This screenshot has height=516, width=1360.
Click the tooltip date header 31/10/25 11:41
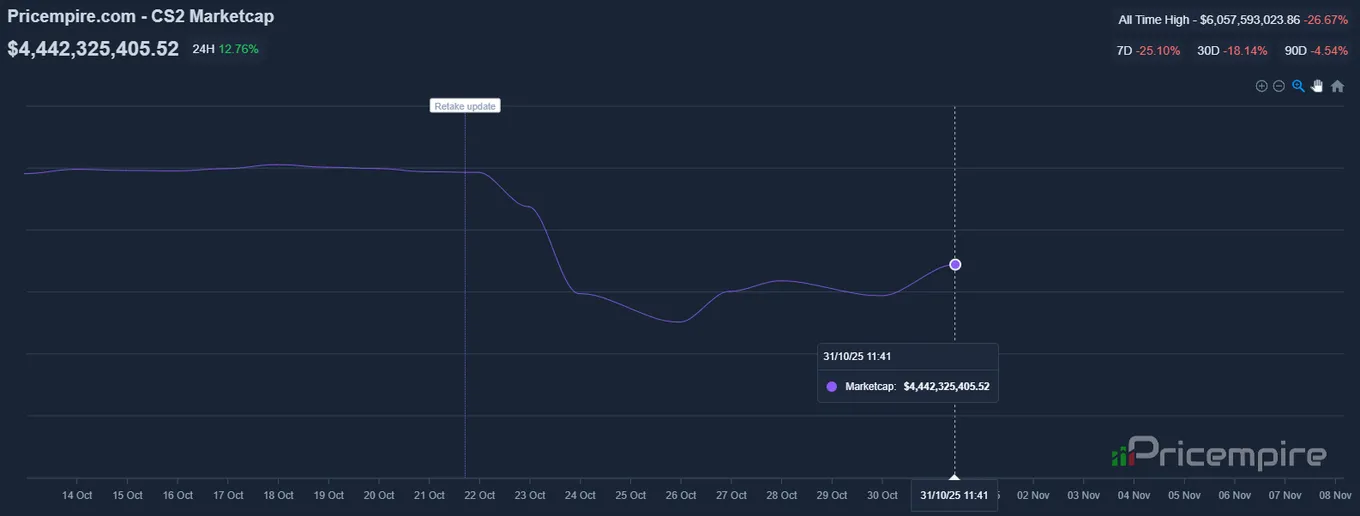[857, 356]
